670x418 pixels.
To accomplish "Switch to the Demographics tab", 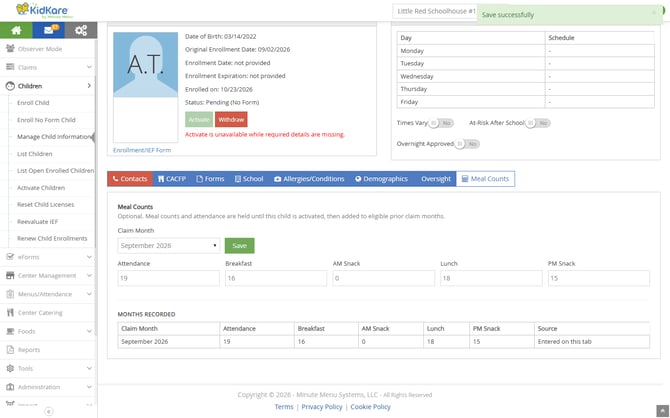I will [x=381, y=179].
